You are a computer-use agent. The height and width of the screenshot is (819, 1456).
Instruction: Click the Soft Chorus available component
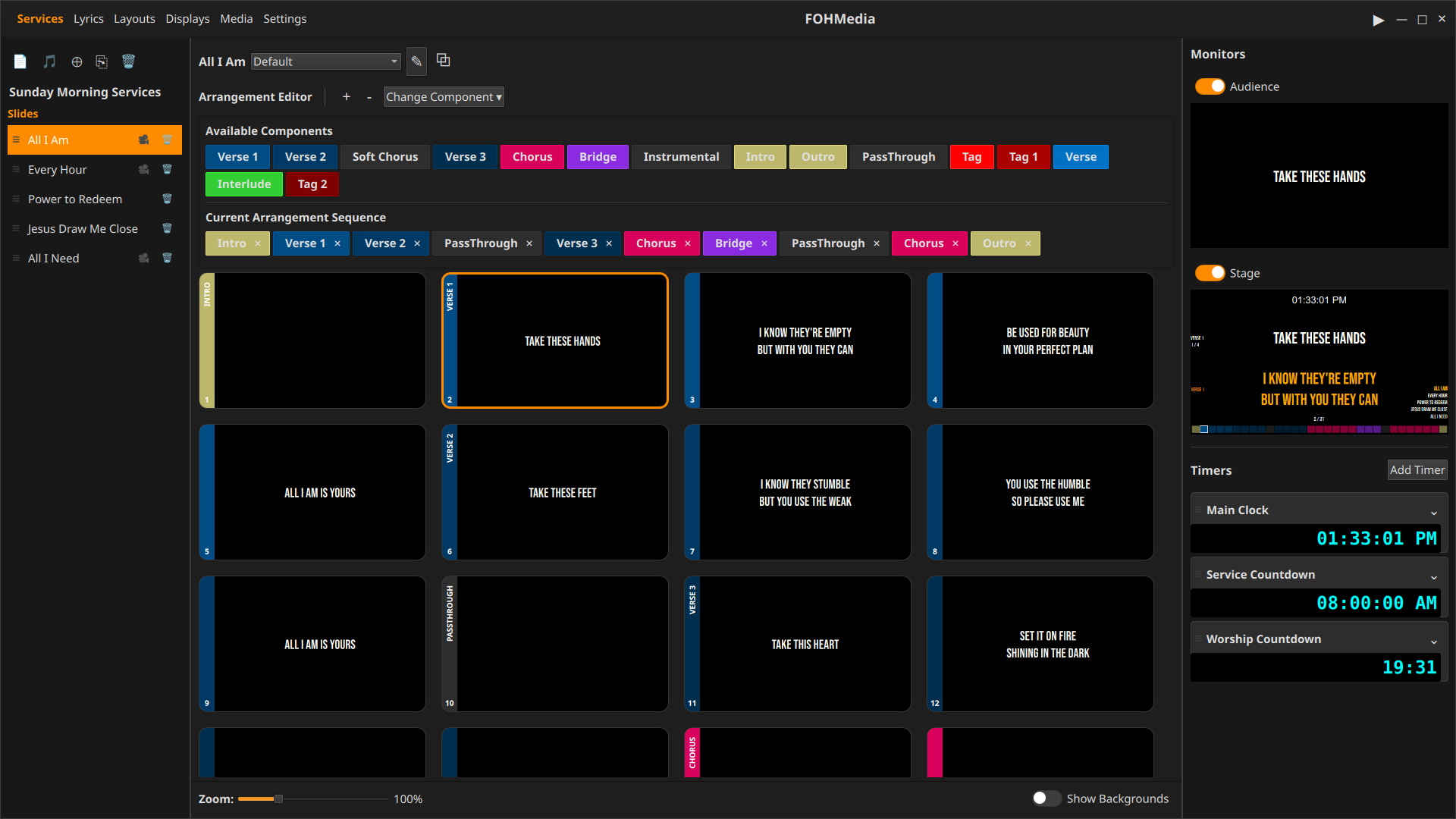click(x=385, y=157)
